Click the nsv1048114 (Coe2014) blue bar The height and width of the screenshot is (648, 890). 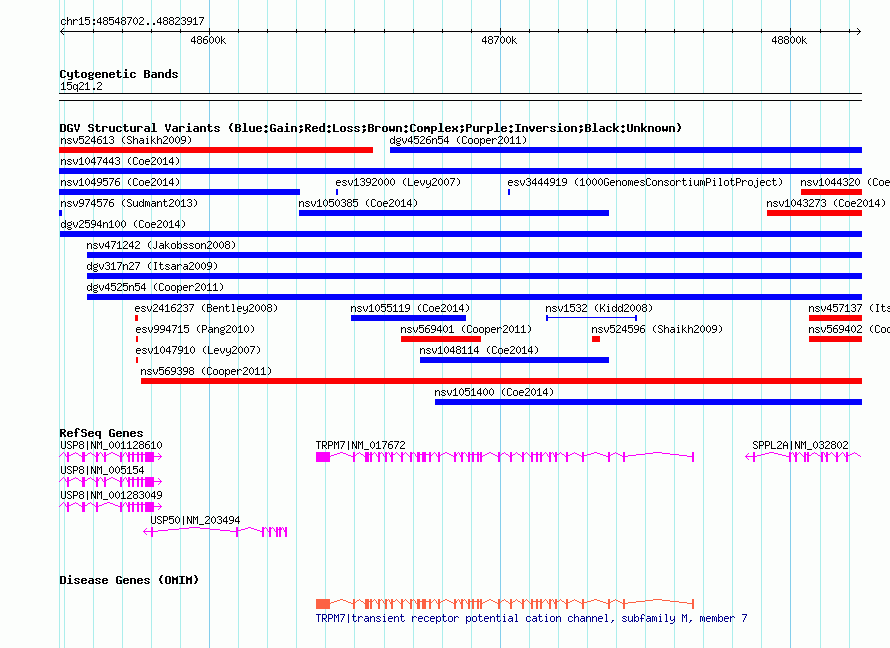tap(514, 360)
